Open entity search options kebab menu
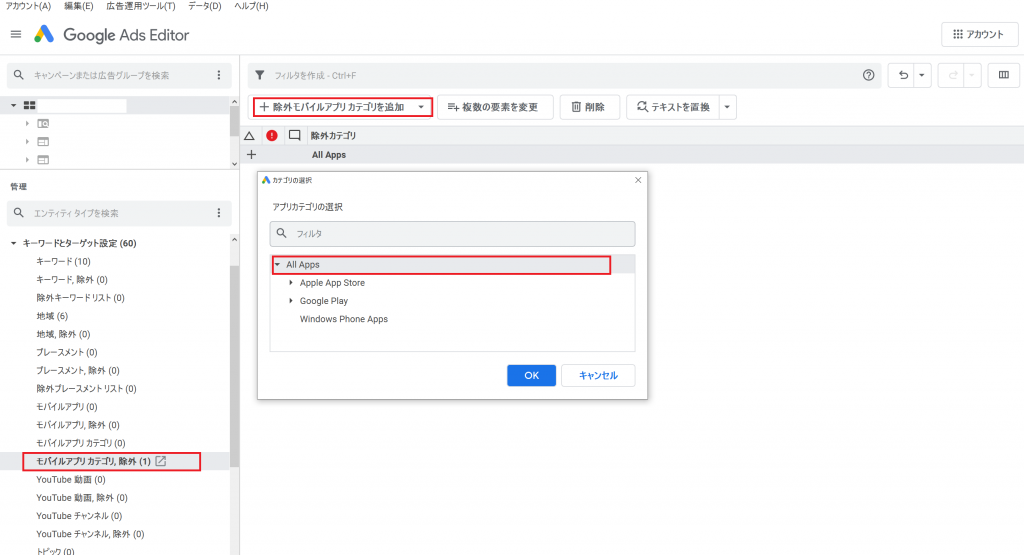Viewport: 1024px width, 555px height. (x=219, y=213)
